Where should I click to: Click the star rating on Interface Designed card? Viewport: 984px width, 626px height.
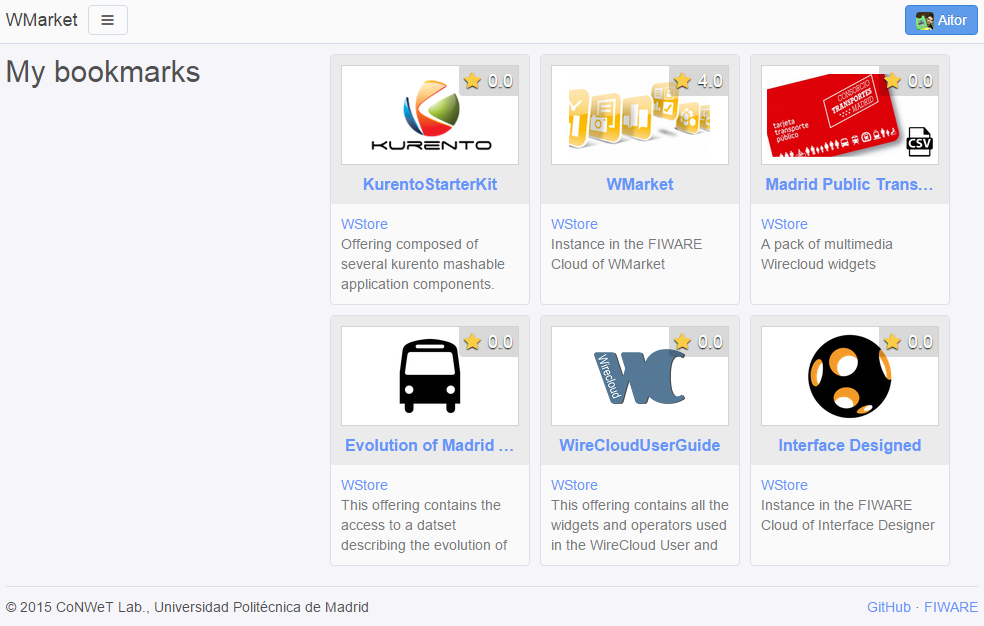[909, 342]
